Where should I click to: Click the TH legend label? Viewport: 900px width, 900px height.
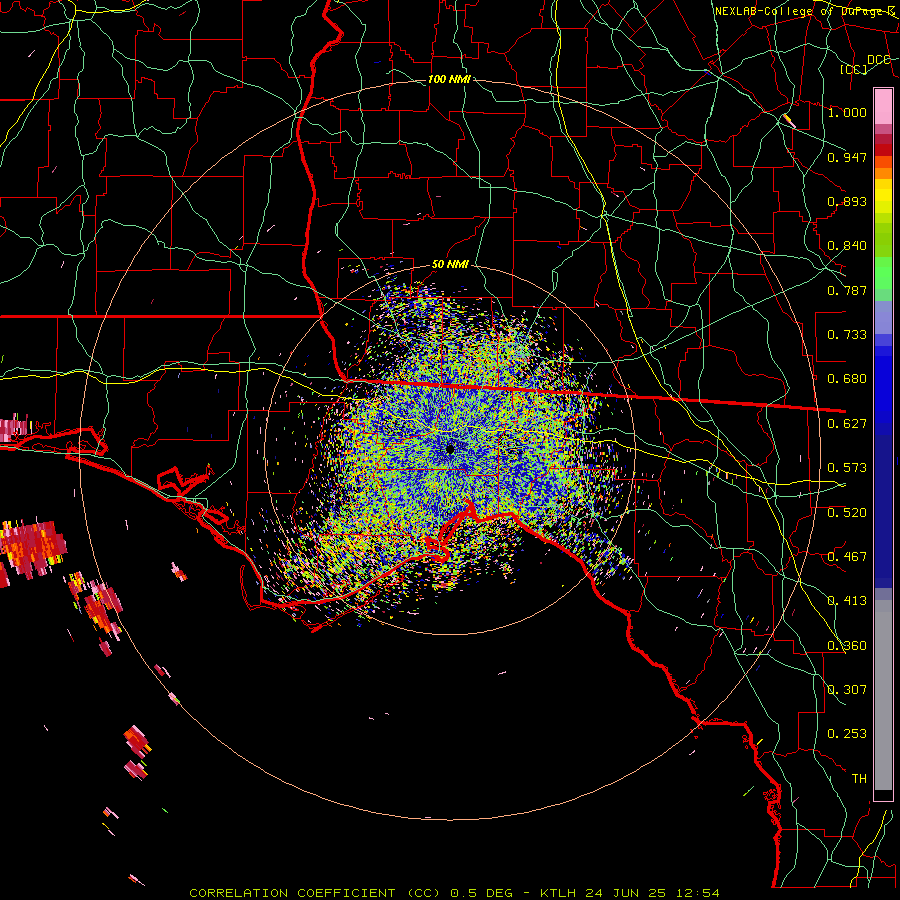point(859,779)
